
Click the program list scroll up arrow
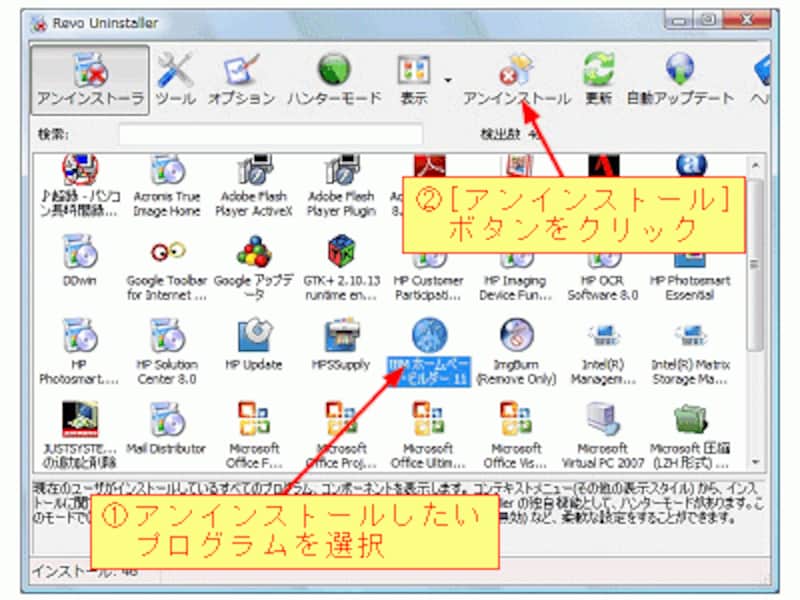756,165
